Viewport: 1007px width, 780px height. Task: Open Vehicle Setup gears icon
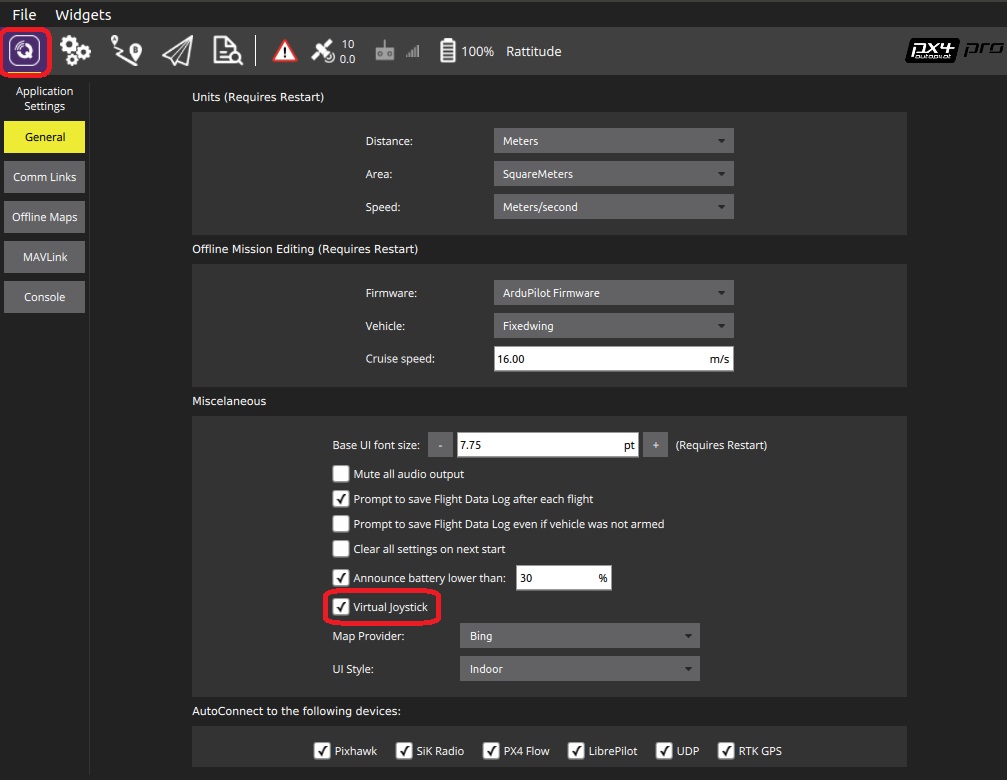(76, 51)
